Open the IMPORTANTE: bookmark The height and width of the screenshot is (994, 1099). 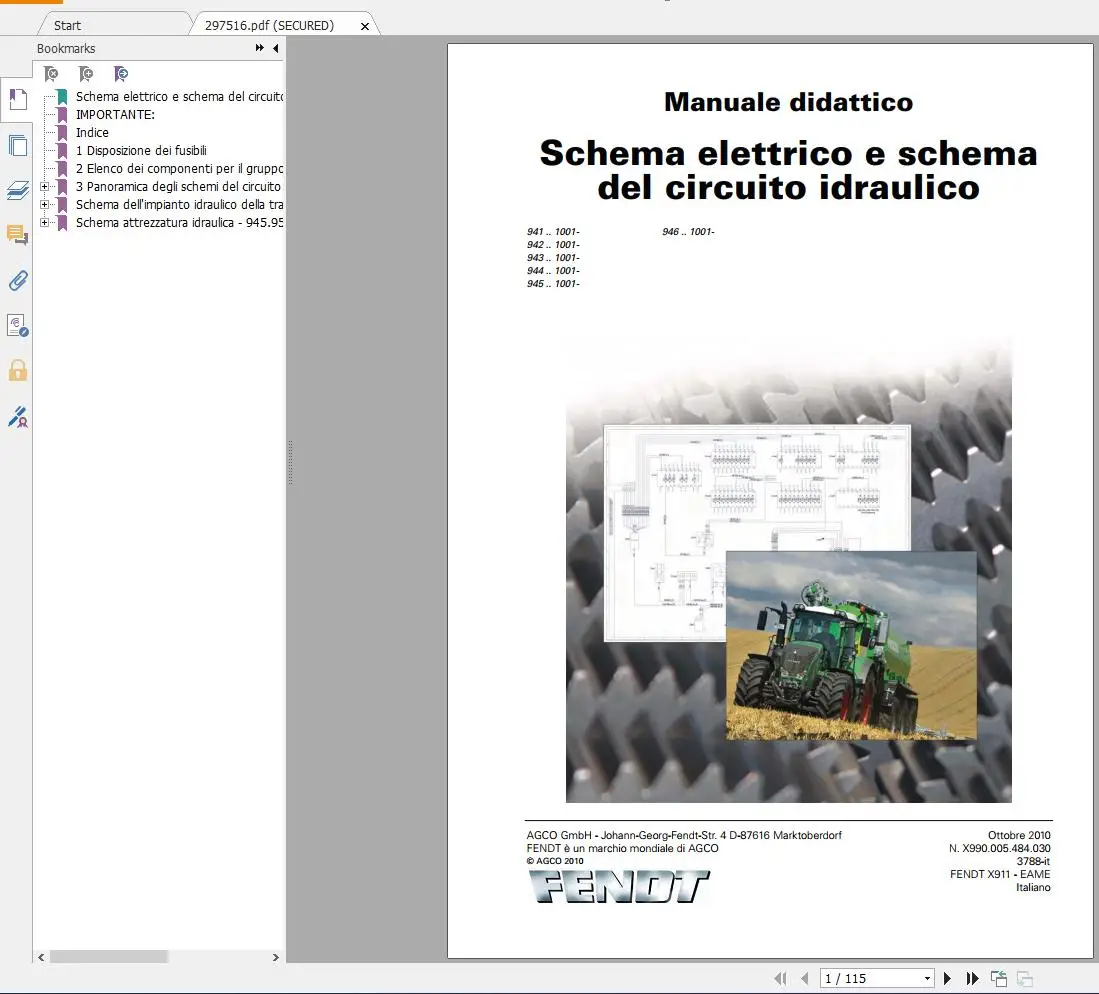coord(116,114)
